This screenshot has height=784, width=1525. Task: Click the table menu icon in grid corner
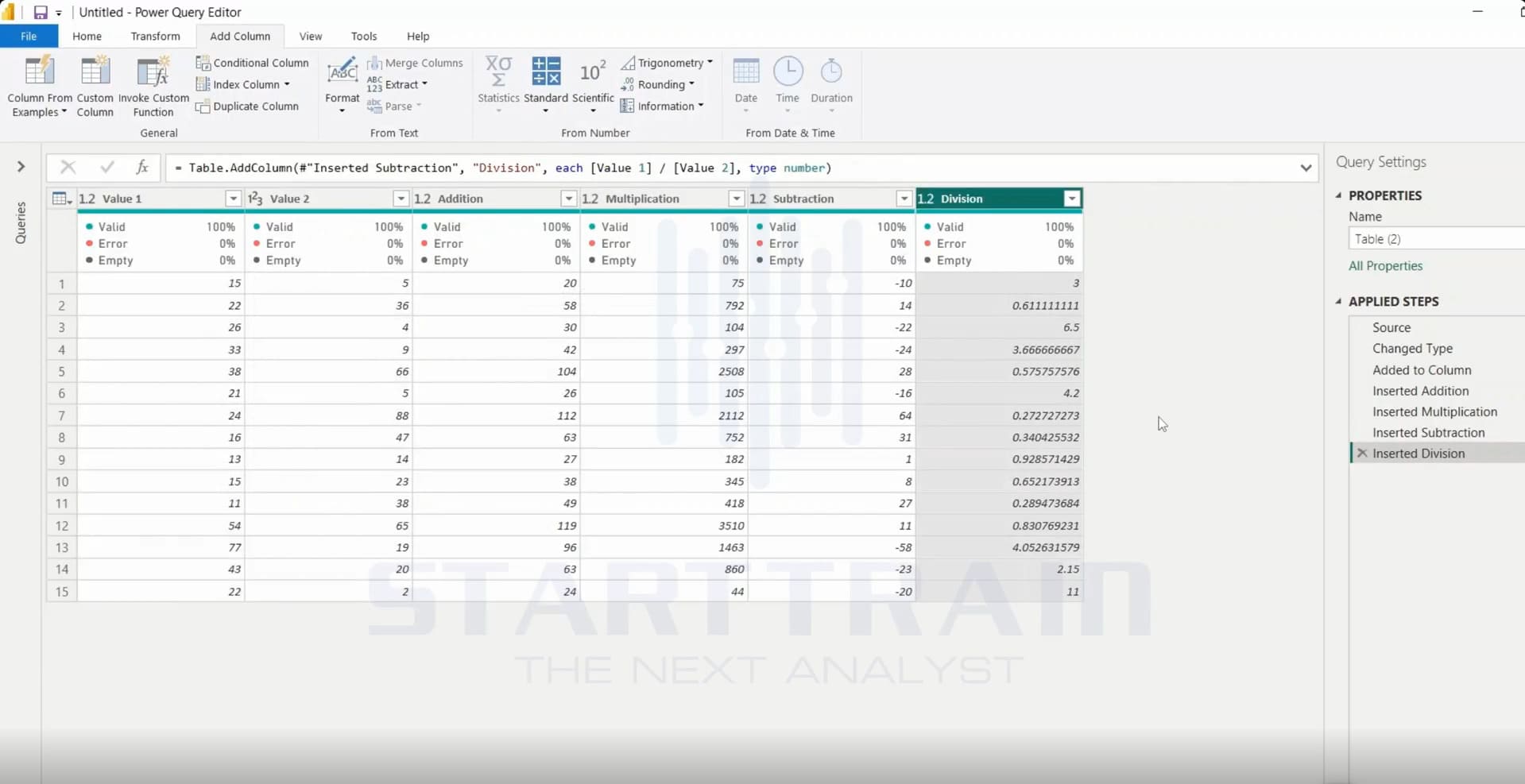pyautogui.click(x=61, y=199)
